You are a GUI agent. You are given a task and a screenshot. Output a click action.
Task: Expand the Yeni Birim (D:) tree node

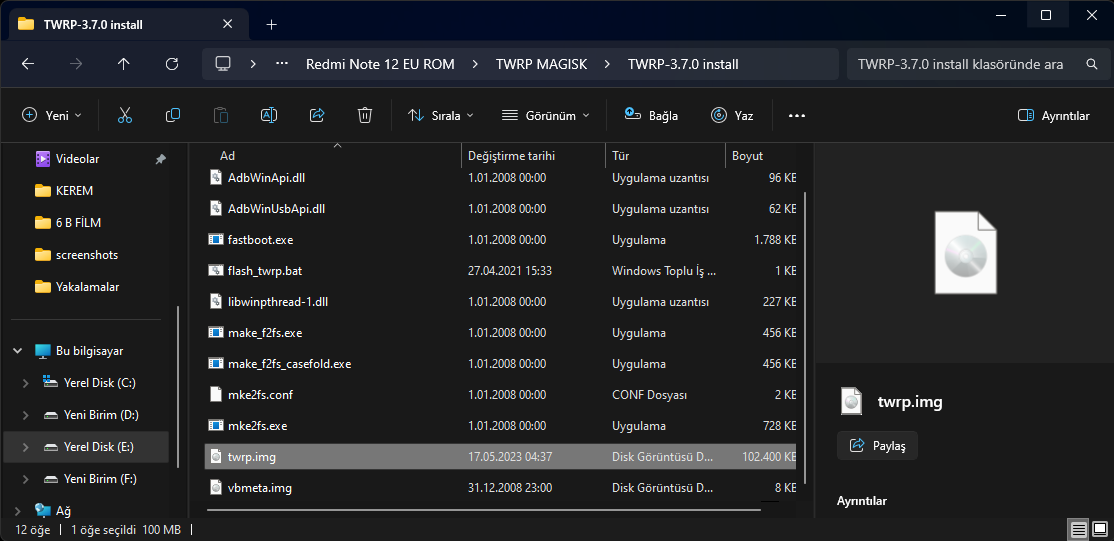[26, 414]
